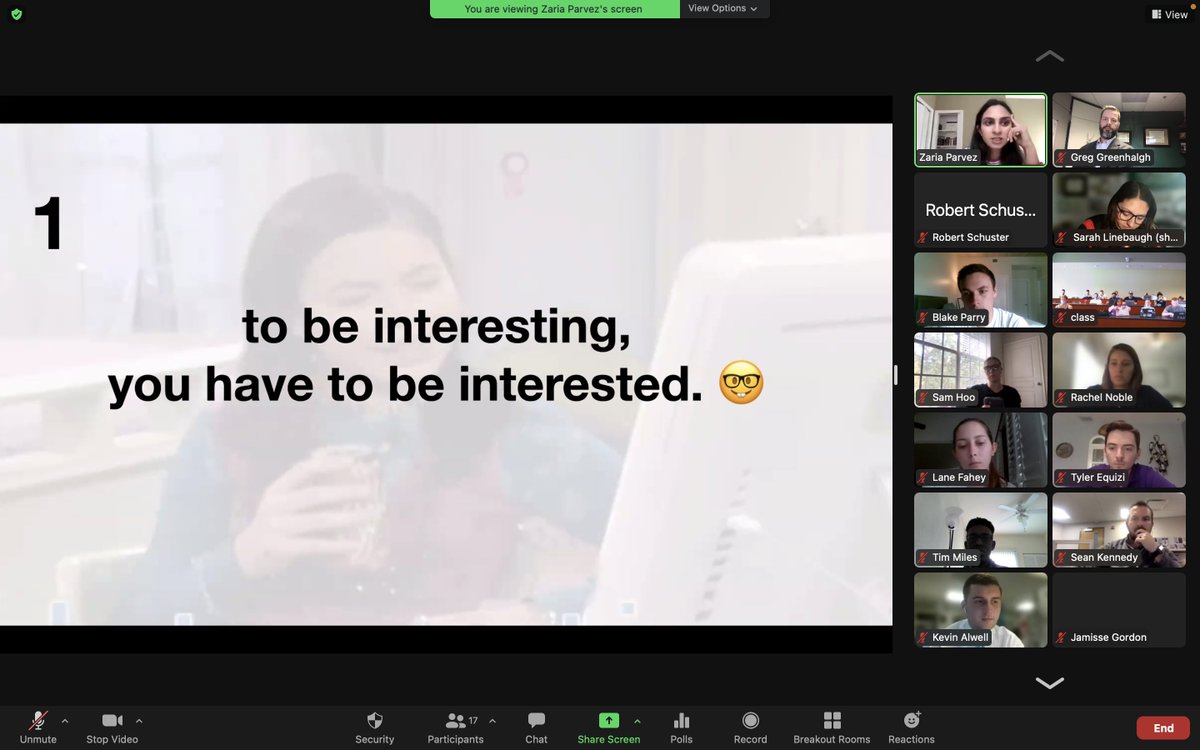This screenshot has width=1200, height=750.
Task: Show more participants with the down arrow
Action: [x=1049, y=683]
